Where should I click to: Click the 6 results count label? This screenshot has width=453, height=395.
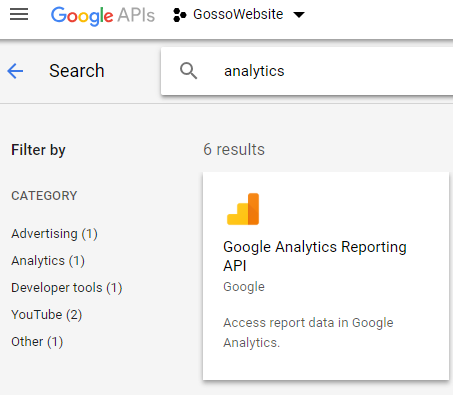click(234, 149)
